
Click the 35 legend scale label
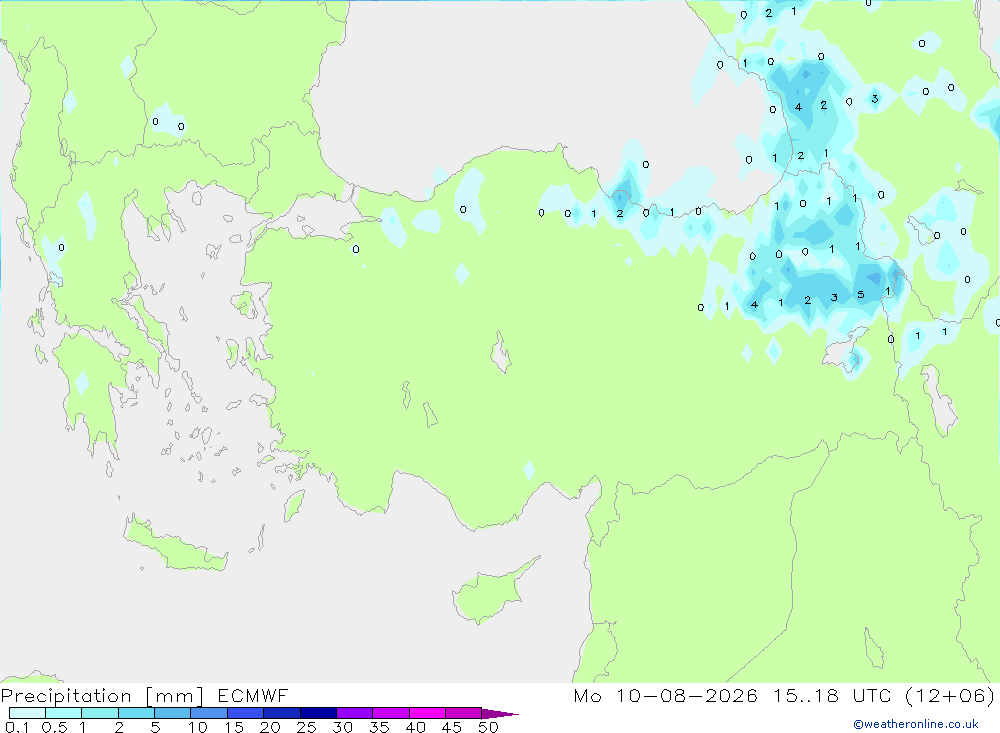tap(379, 727)
